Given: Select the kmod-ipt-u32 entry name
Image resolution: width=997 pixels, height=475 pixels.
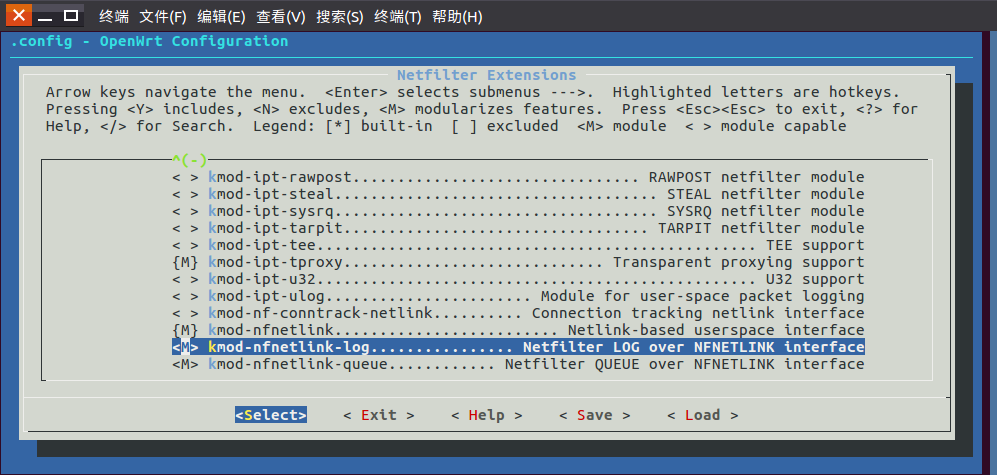Looking at the screenshot, I should click(x=262, y=279).
